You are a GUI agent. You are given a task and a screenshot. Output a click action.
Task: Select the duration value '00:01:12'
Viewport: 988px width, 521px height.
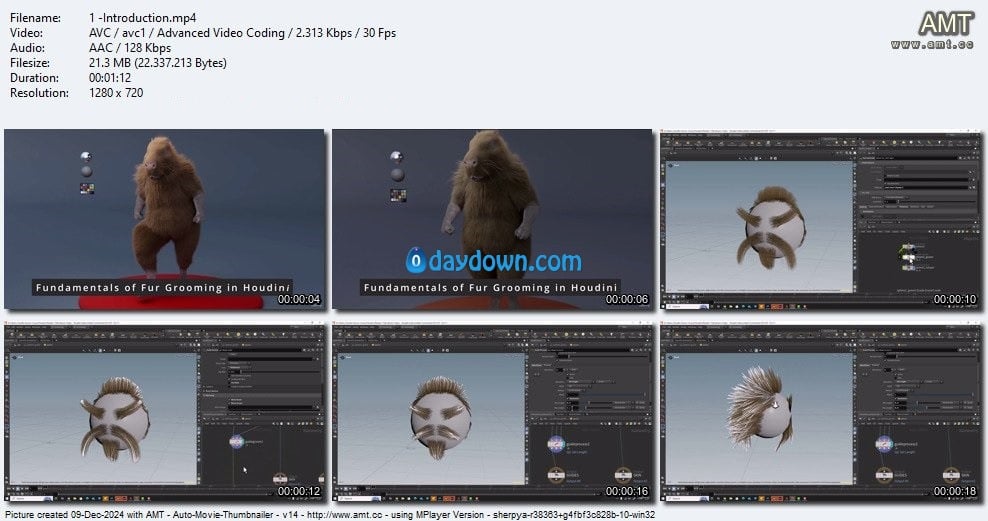110,78
